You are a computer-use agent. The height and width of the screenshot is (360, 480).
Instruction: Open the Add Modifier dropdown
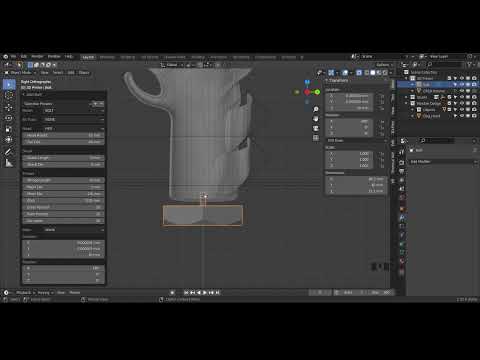[x=443, y=162]
